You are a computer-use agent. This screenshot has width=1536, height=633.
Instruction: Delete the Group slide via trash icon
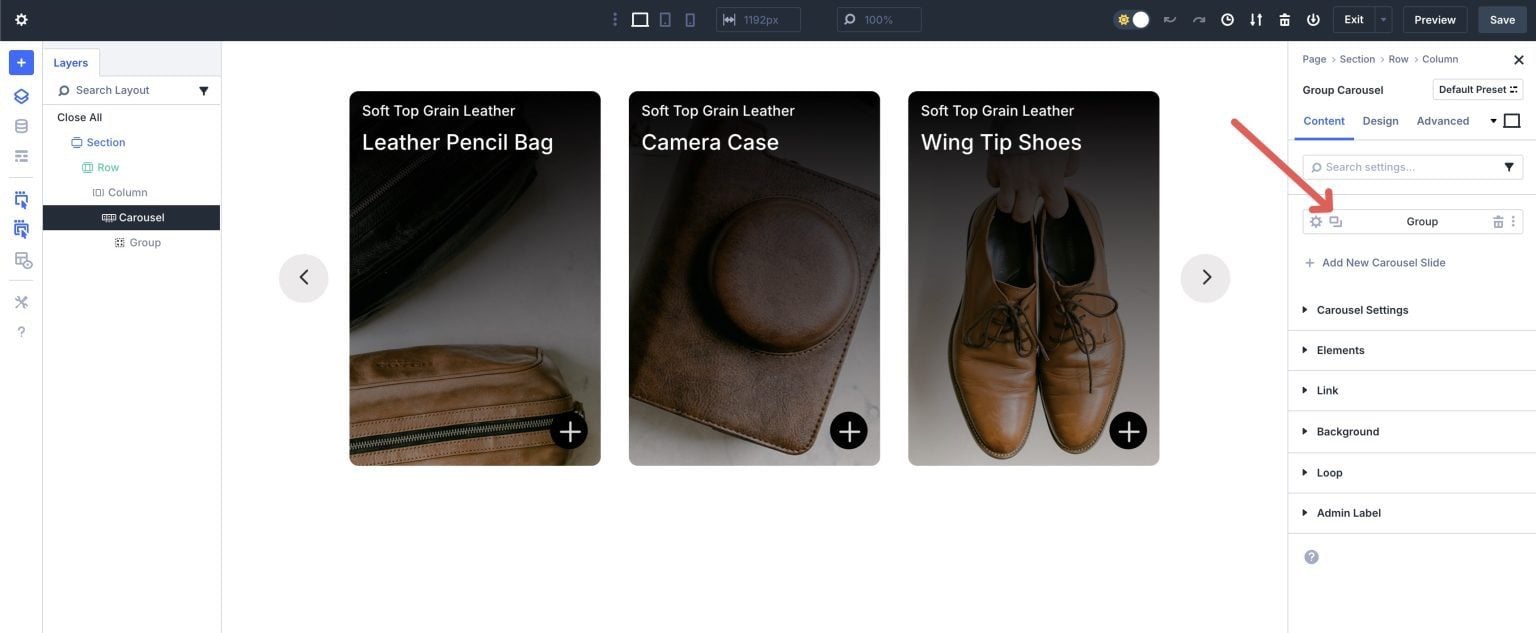point(1497,221)
